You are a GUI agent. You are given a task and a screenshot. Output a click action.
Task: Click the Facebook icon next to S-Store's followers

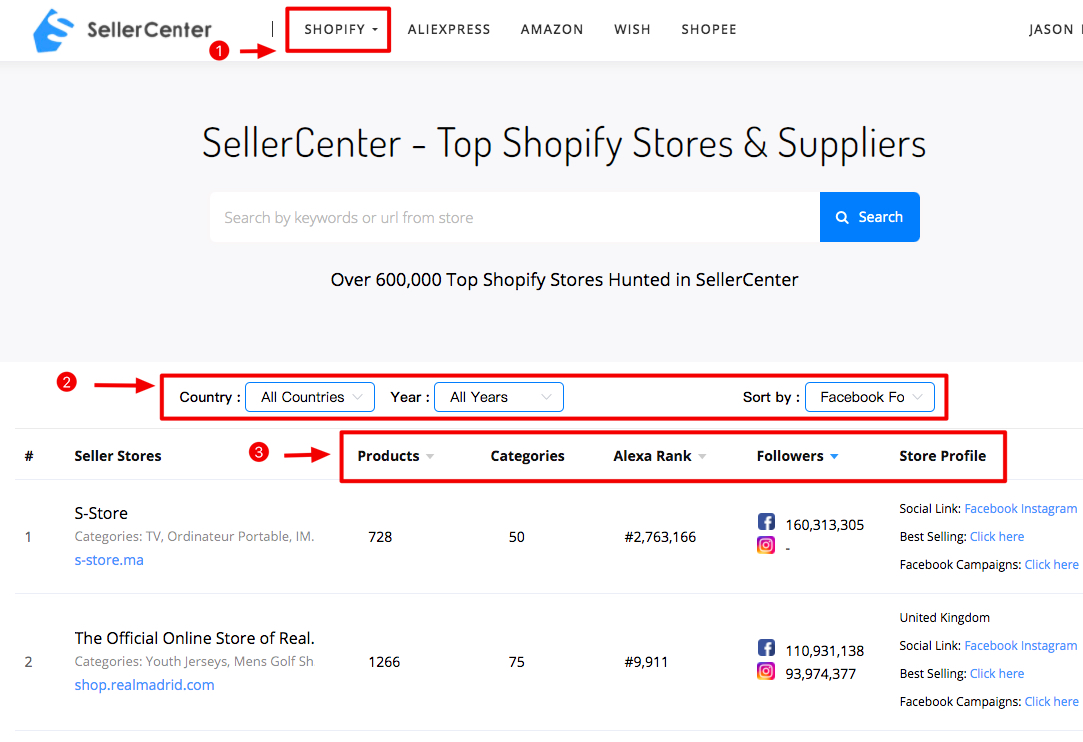point(766,521)
